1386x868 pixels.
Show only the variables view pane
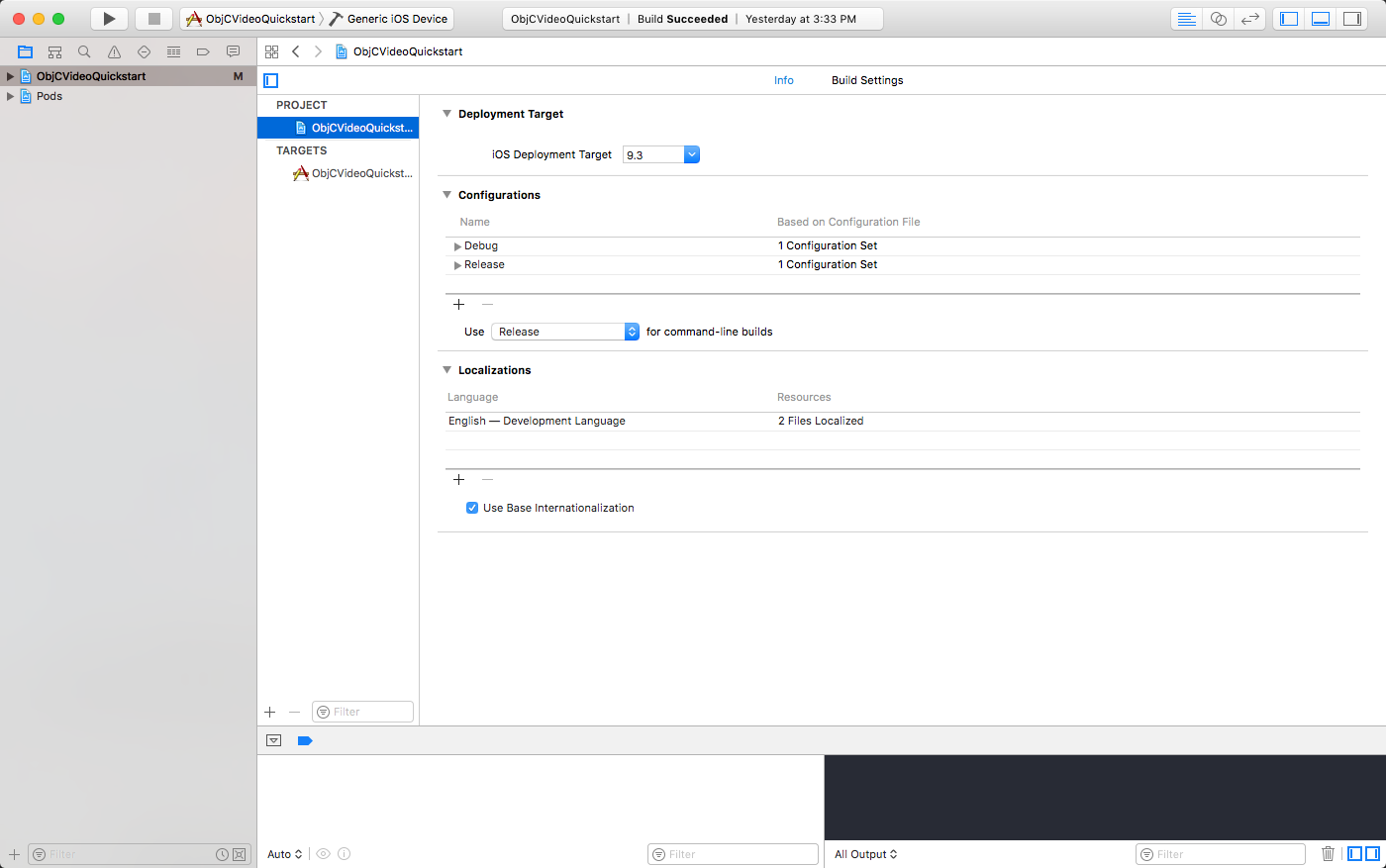[1355, 853]
